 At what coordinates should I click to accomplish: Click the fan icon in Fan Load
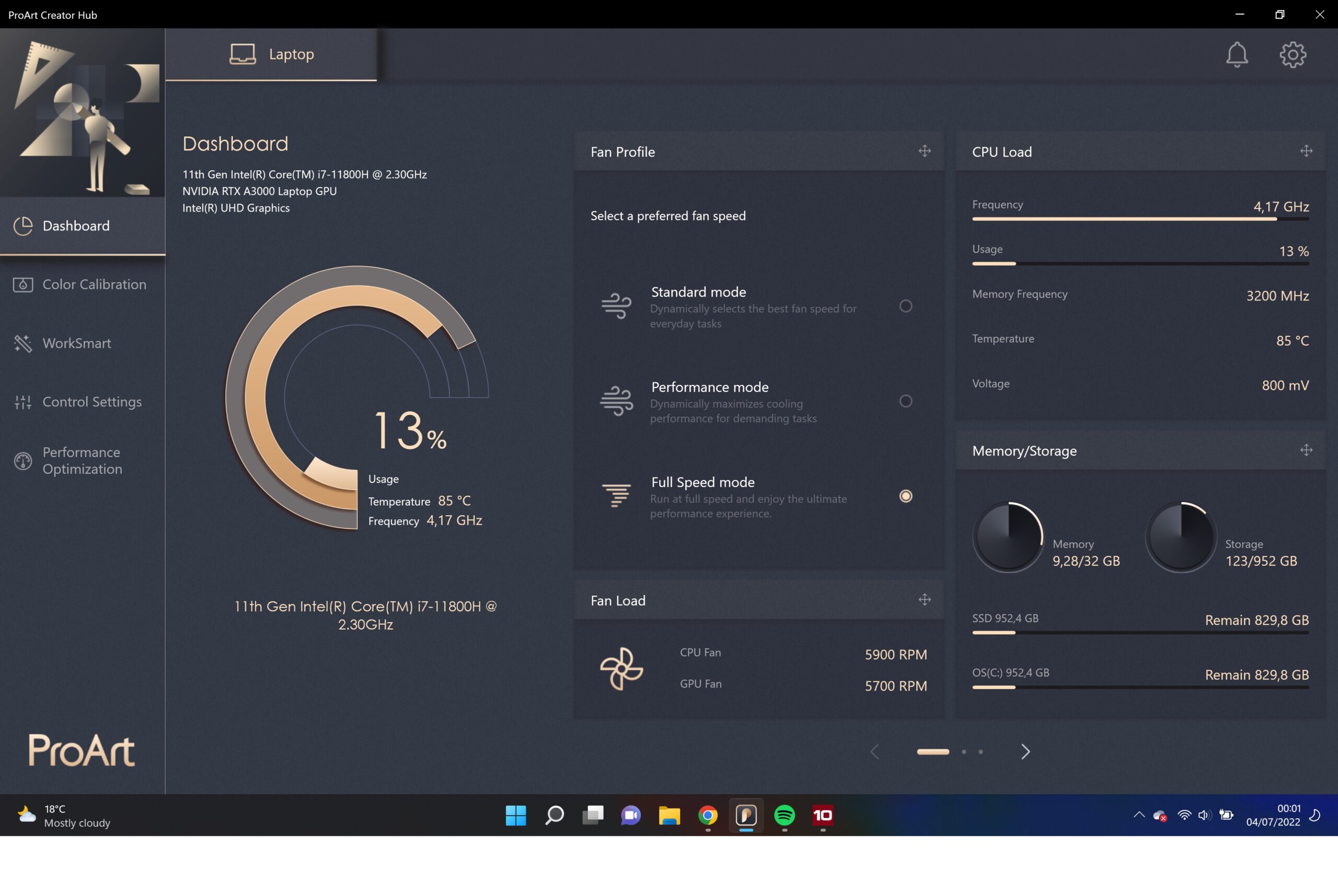tap(621, 668)
